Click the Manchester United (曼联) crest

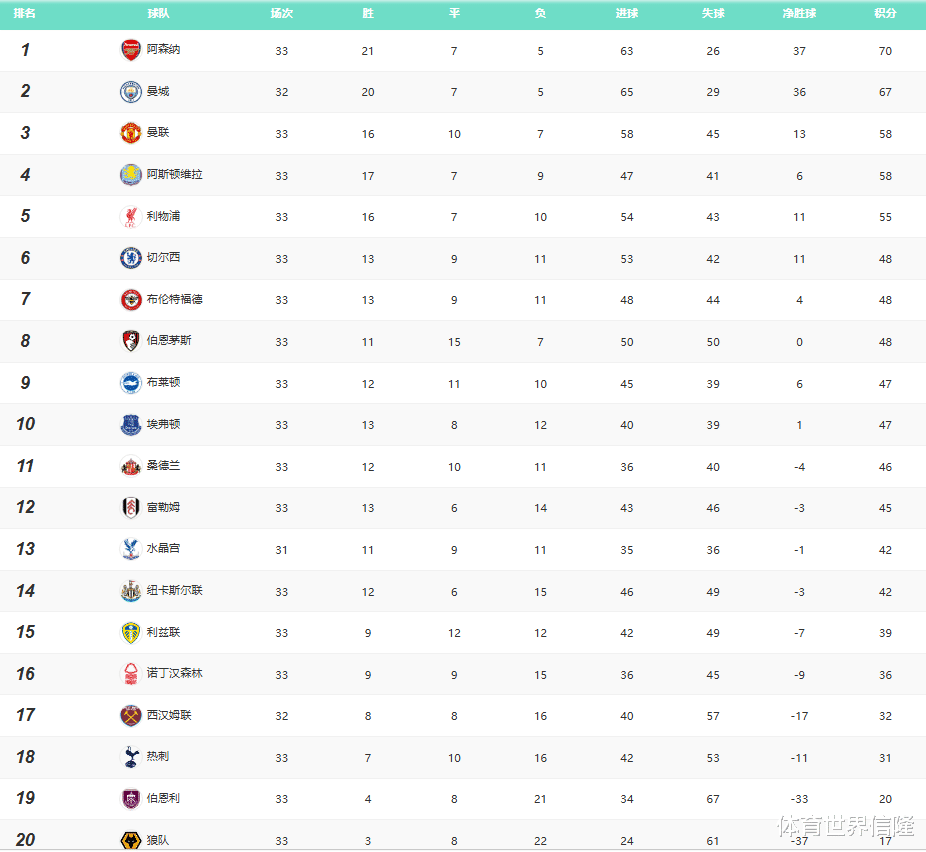click(x=131, y=133)
